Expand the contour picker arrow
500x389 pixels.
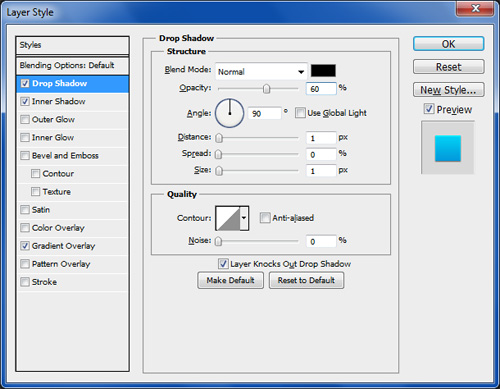pos(244,218)
